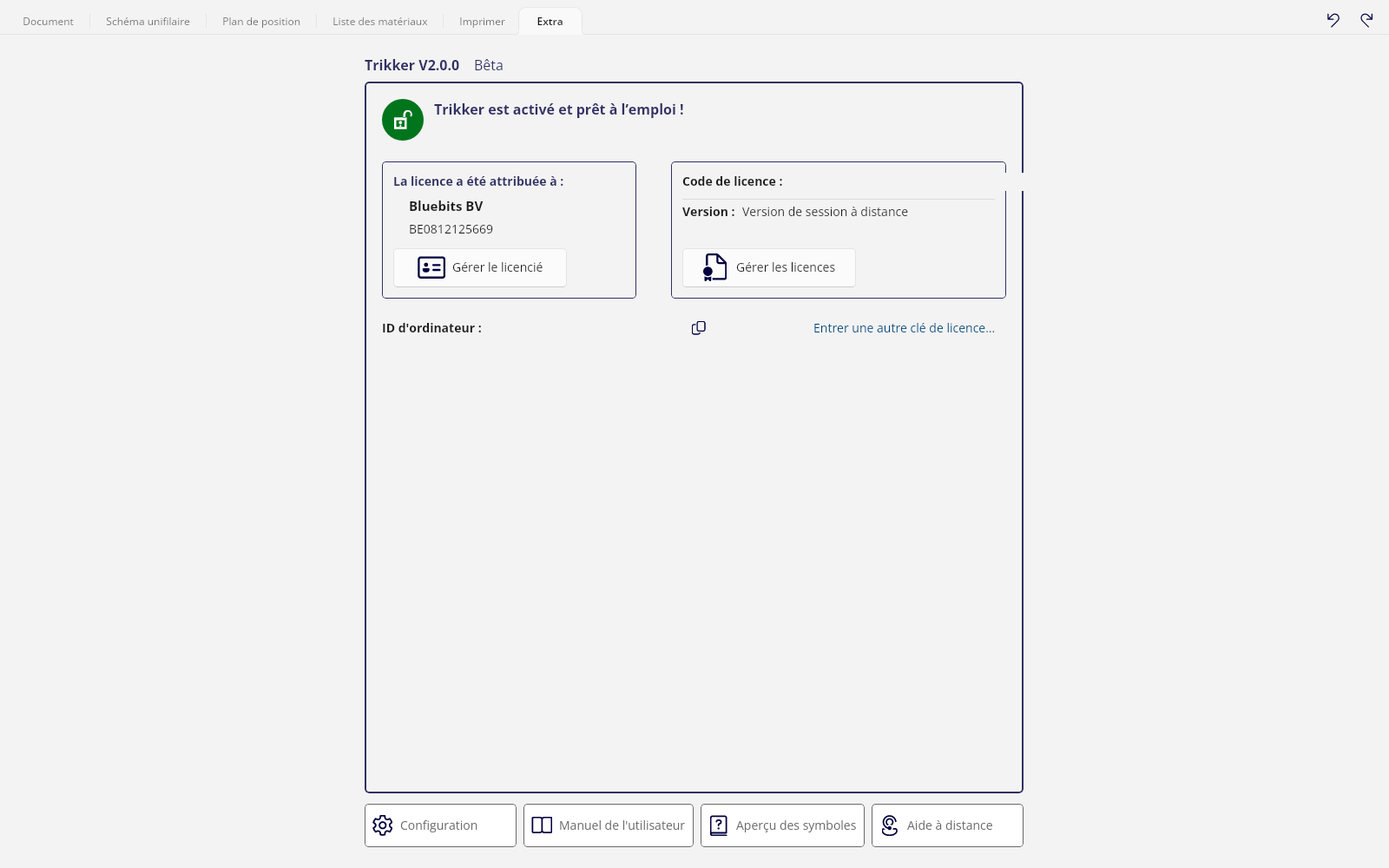Click the Bluebits BV licensee name
The image size is (1389, 868).
(445, 207)
